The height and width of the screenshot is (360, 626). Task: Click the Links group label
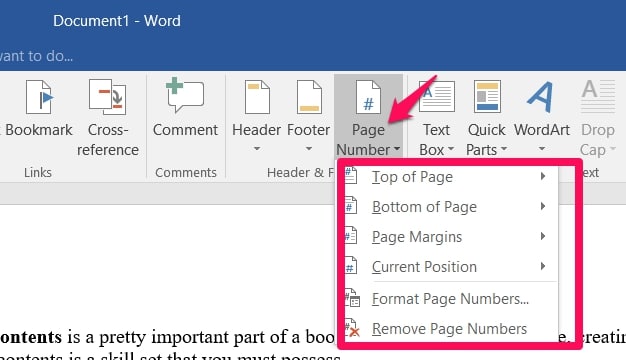pos(38,172)
